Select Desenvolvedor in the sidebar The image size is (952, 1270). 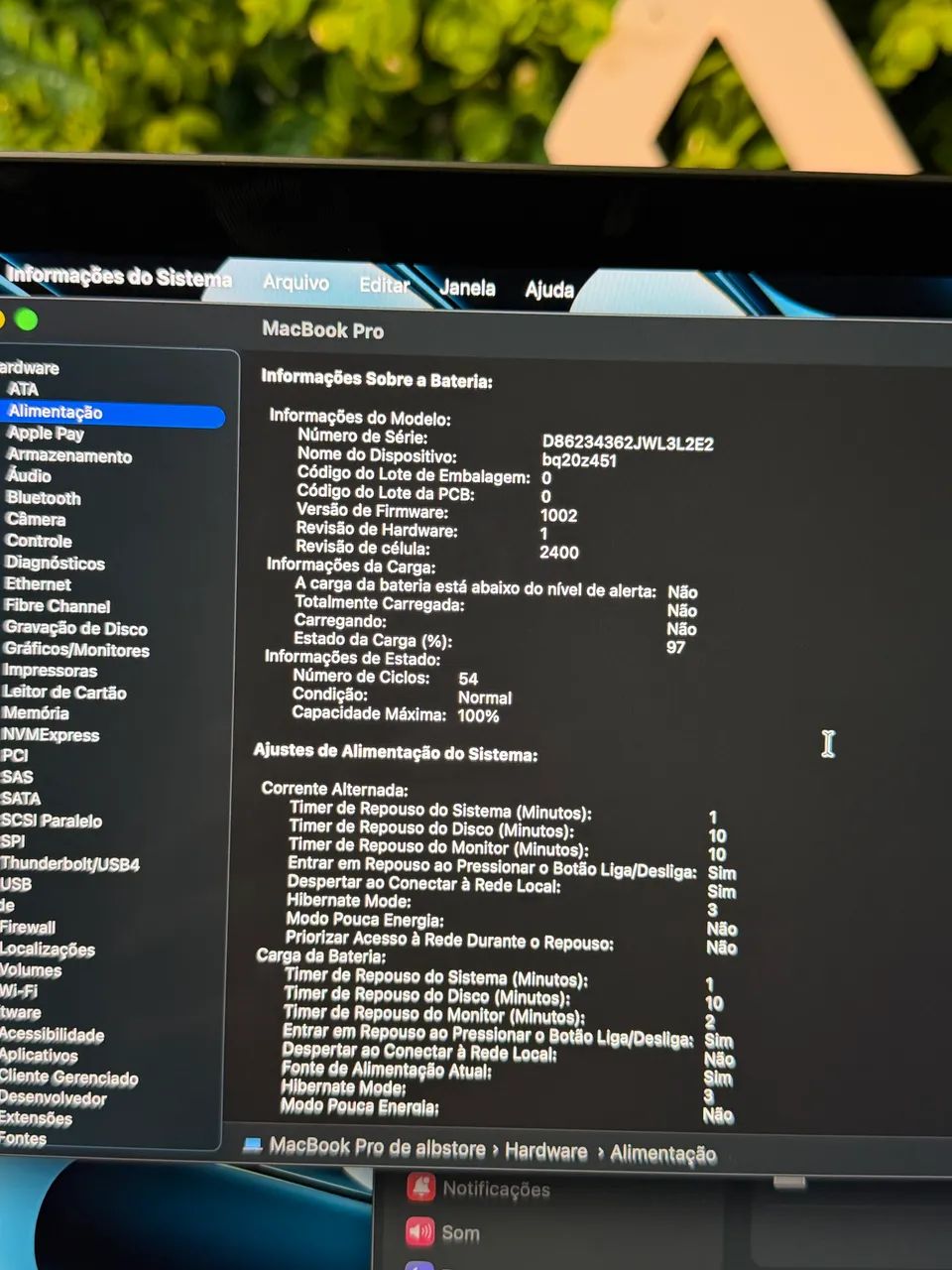[54, 1098]
